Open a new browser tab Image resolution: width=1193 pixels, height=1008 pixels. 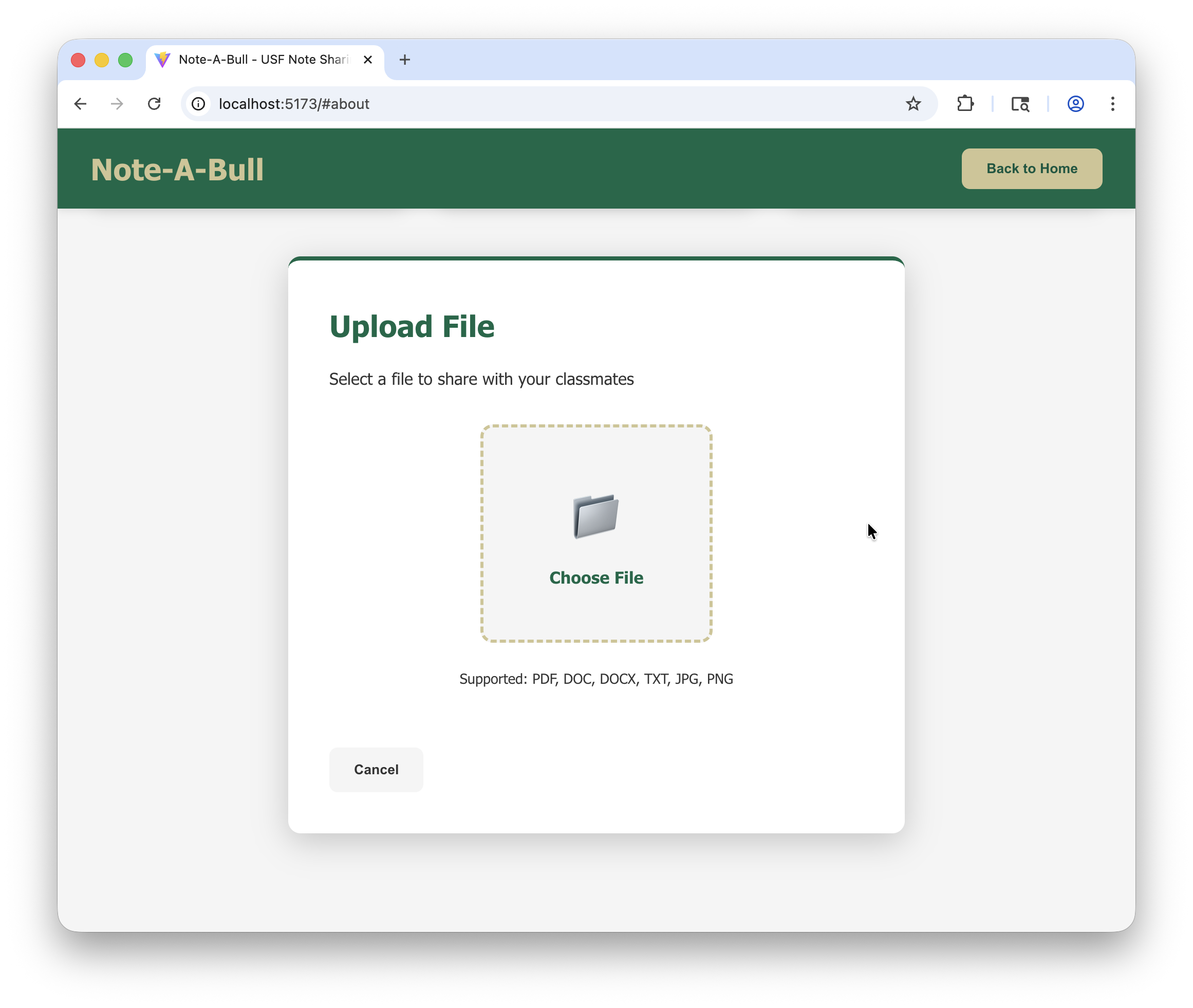coord(404,60)
